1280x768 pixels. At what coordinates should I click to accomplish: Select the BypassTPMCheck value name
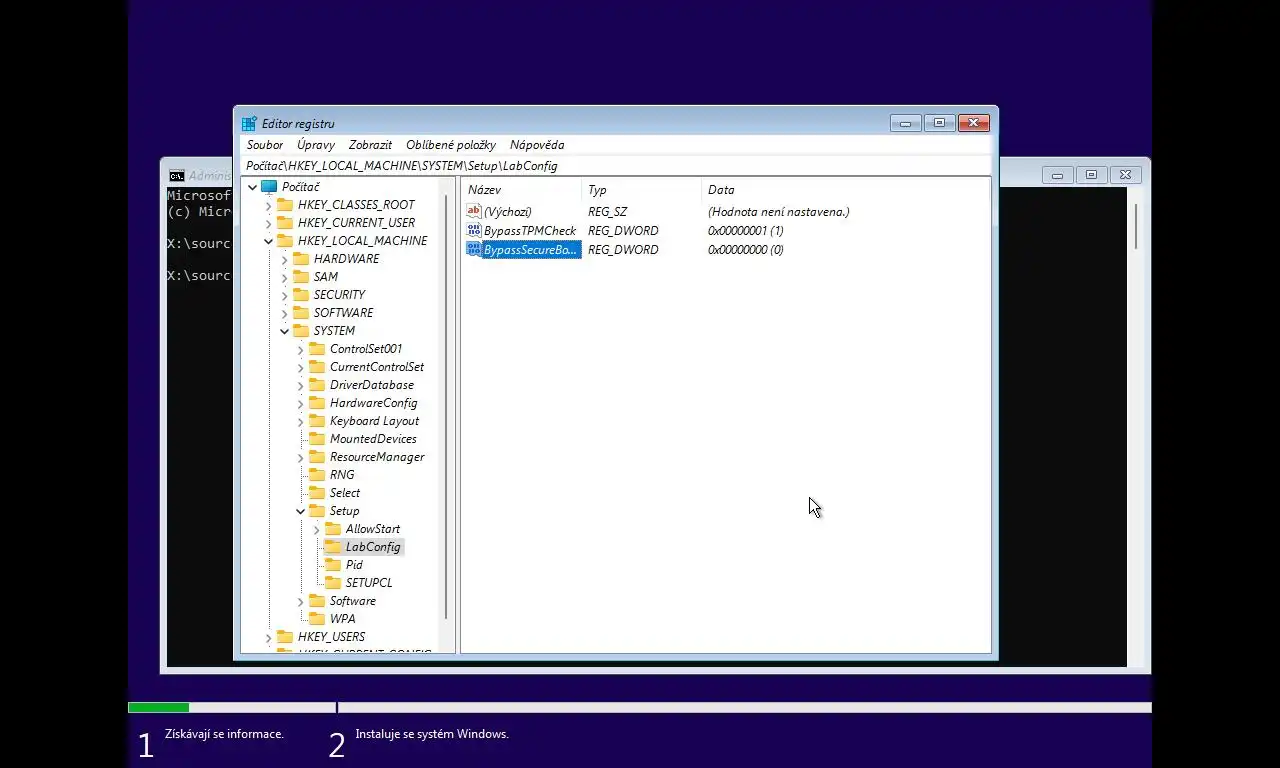(x=530, y=231)
